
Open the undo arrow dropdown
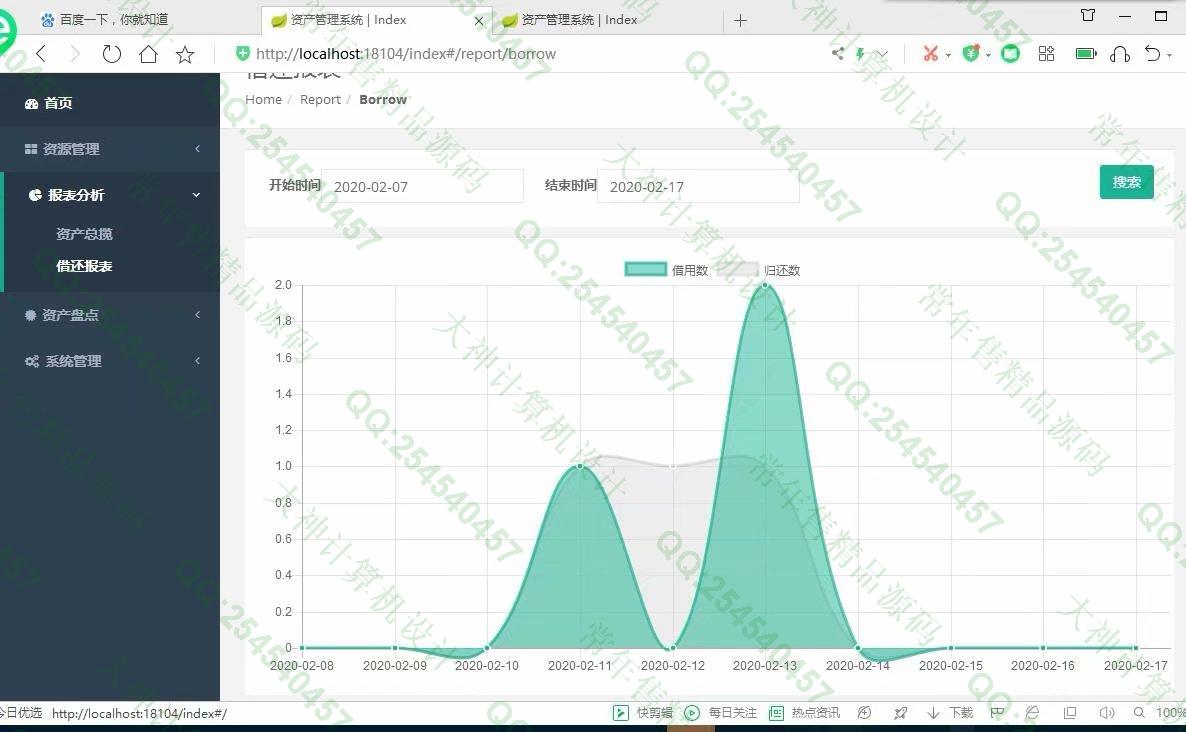(x=1169, y=55)
